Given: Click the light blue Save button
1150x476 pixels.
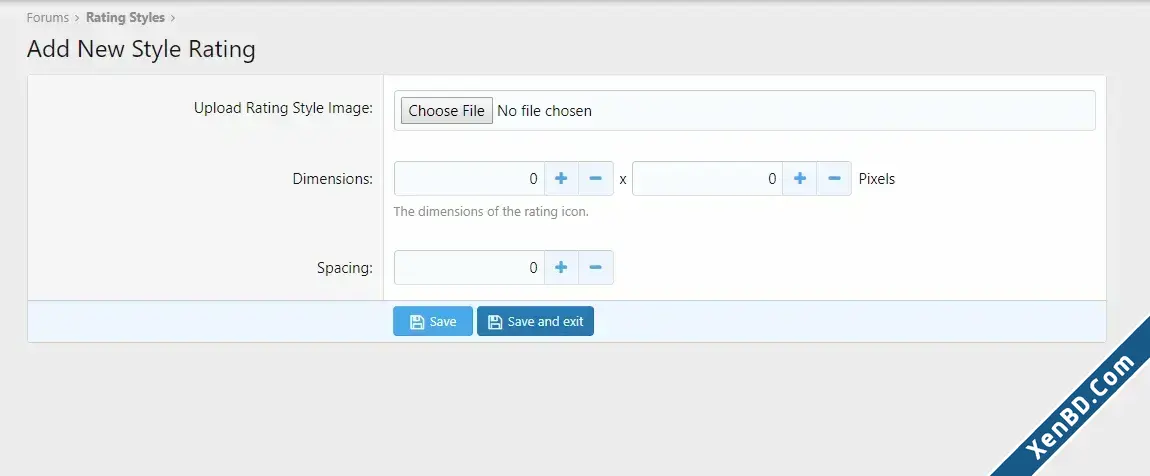Looking at the screenshot, I should pos(433,321).
